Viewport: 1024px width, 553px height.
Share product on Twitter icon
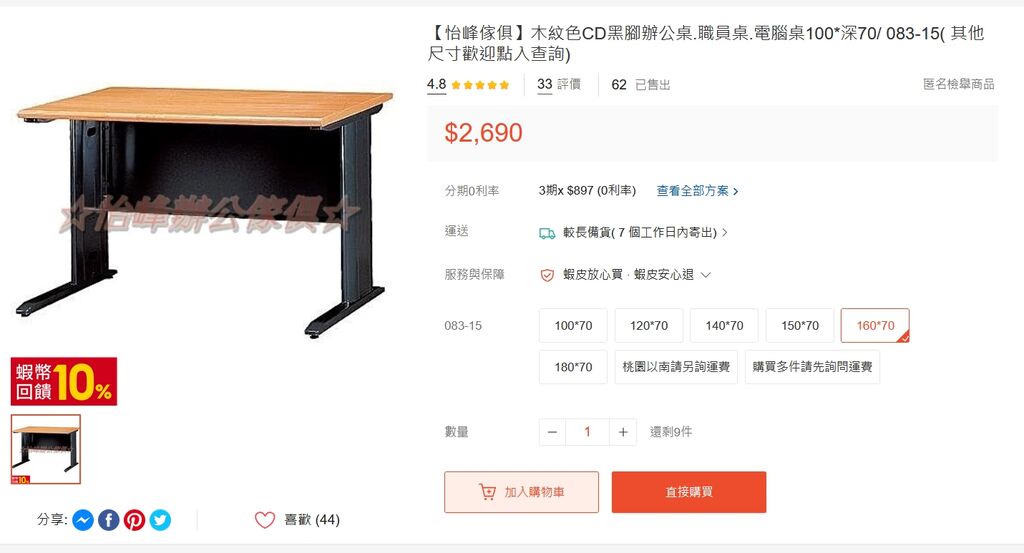(160, 520)
